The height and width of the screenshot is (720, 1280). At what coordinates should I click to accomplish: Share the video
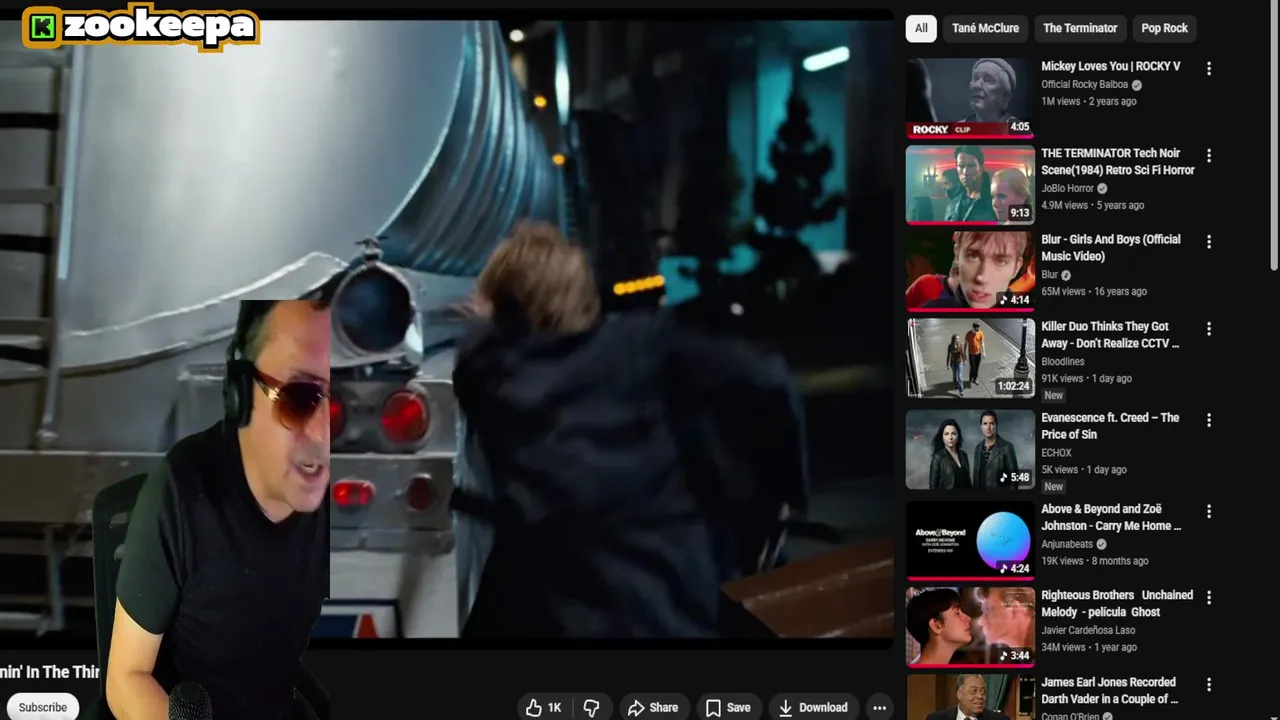click(x=652, y=707)
